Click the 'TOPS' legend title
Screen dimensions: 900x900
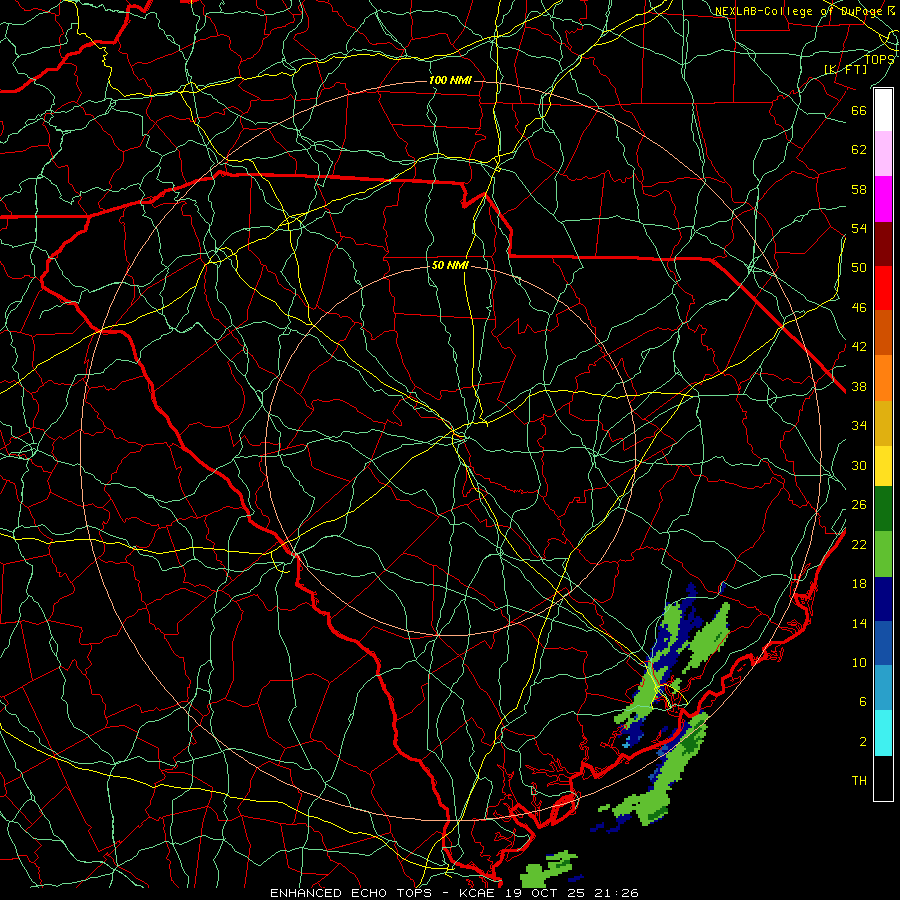tap(879, 59)
